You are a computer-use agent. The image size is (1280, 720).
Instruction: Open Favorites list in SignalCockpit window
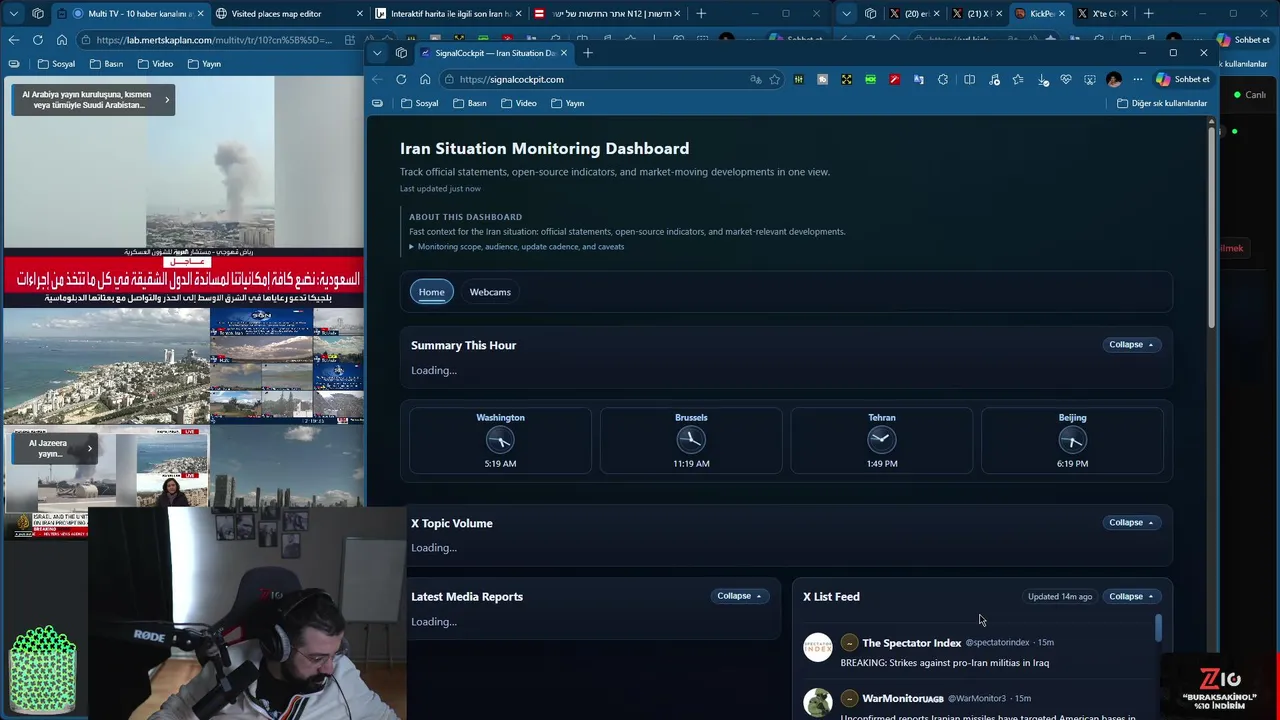pos(1017,79)
